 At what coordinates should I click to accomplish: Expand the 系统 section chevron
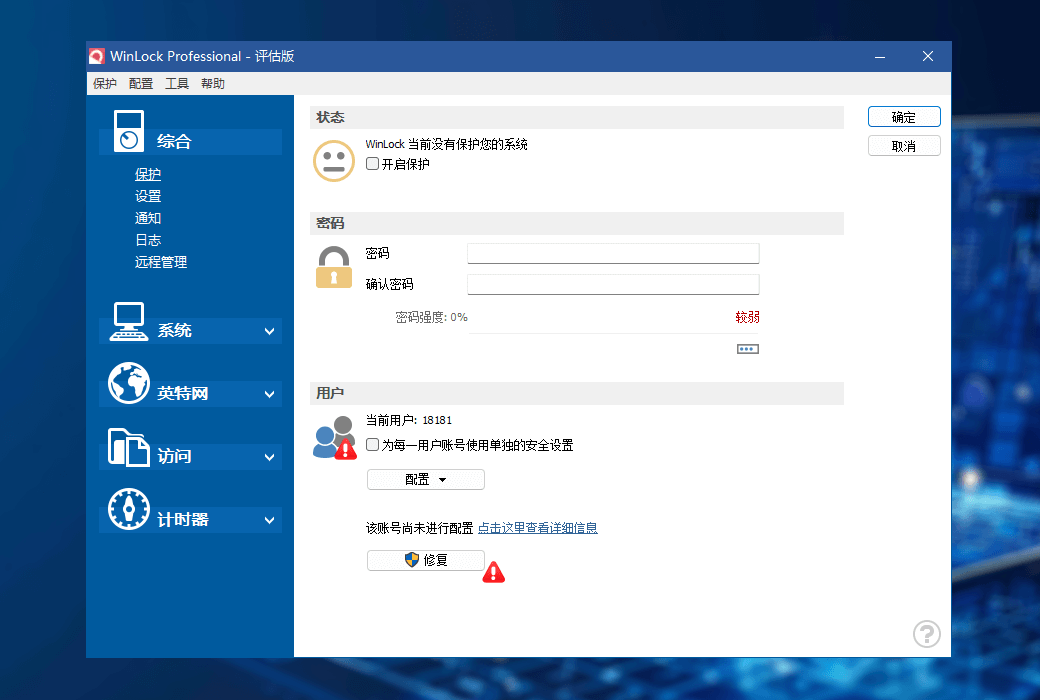point(269,331)
